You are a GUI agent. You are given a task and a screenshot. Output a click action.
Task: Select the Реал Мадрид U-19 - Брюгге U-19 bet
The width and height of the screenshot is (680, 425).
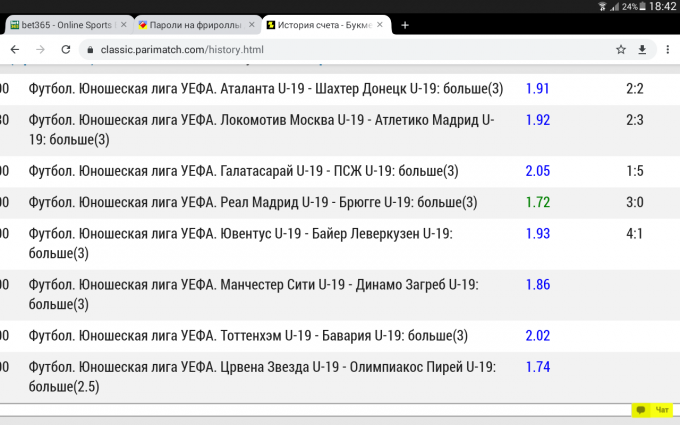tap(340, 203)
